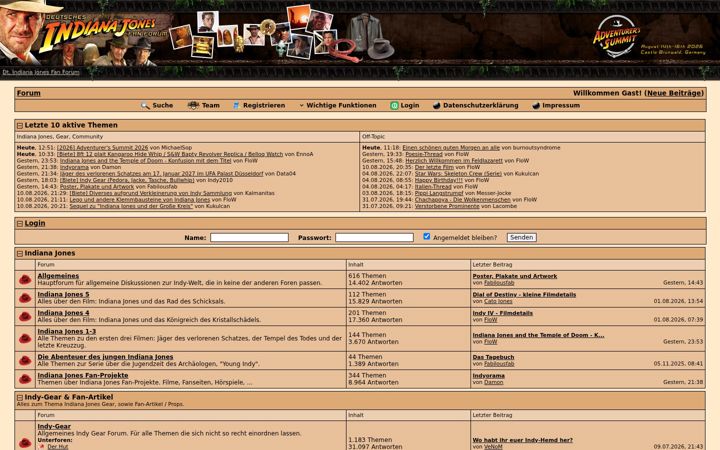Open the Pippi Langstrumpf topic
The image size is (720, 450).
(x=439, y=193)
